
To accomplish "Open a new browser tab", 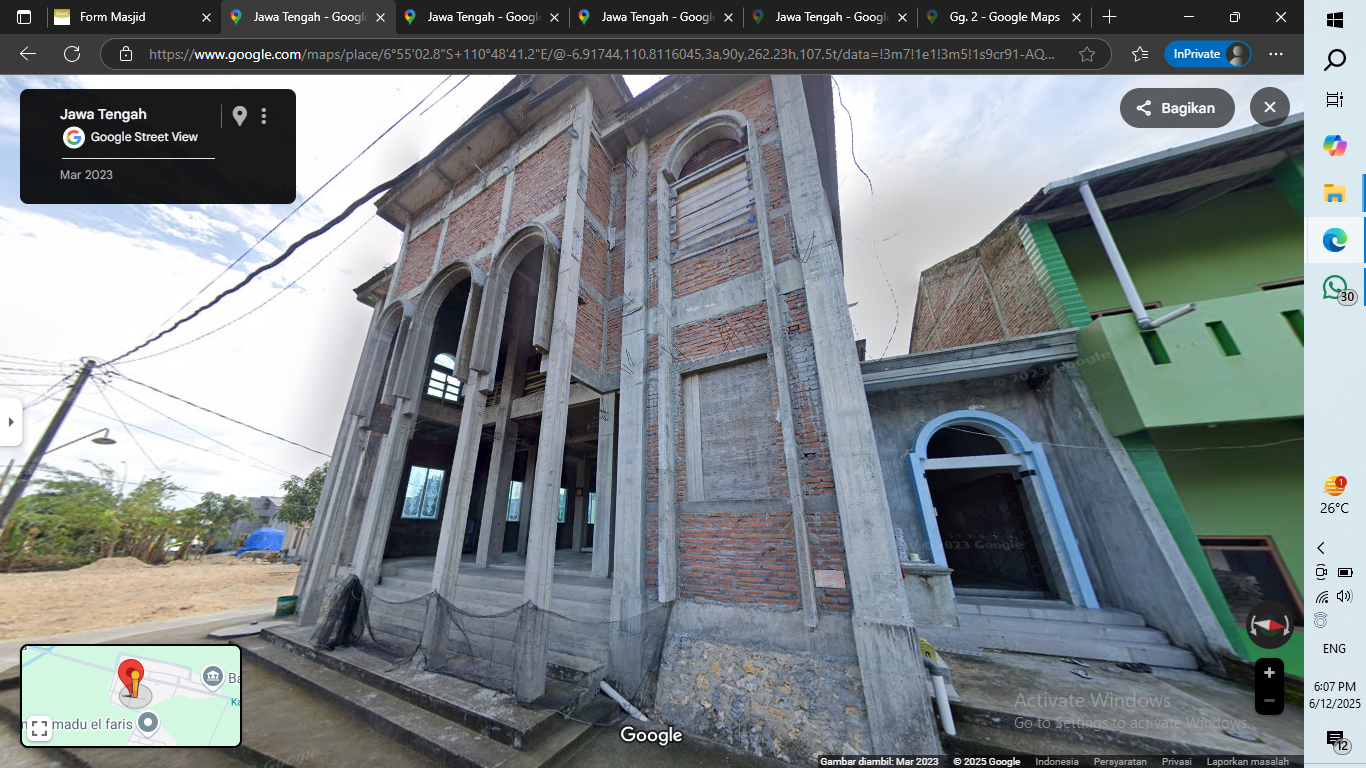I will (x=1109, y=17).
